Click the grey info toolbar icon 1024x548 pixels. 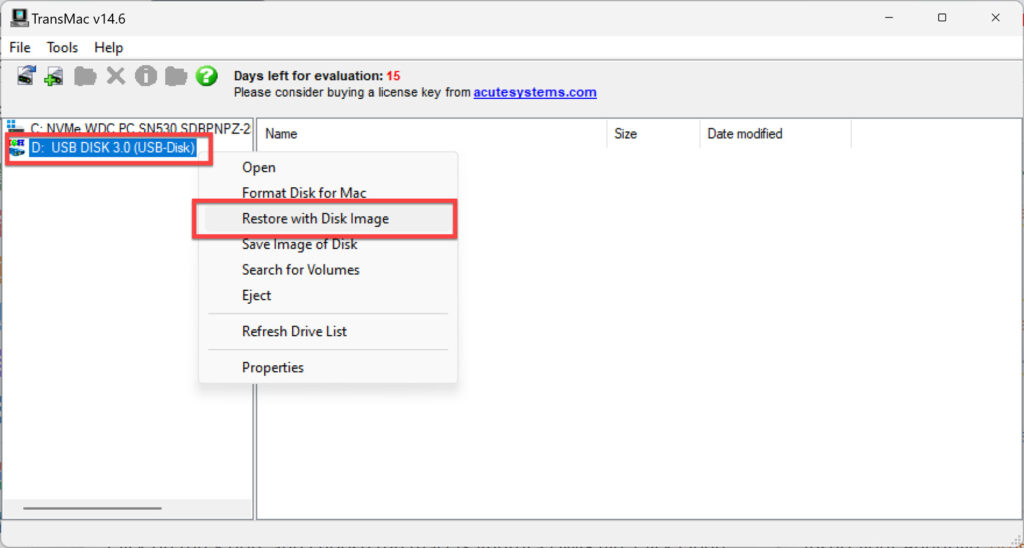pos(146,76)
